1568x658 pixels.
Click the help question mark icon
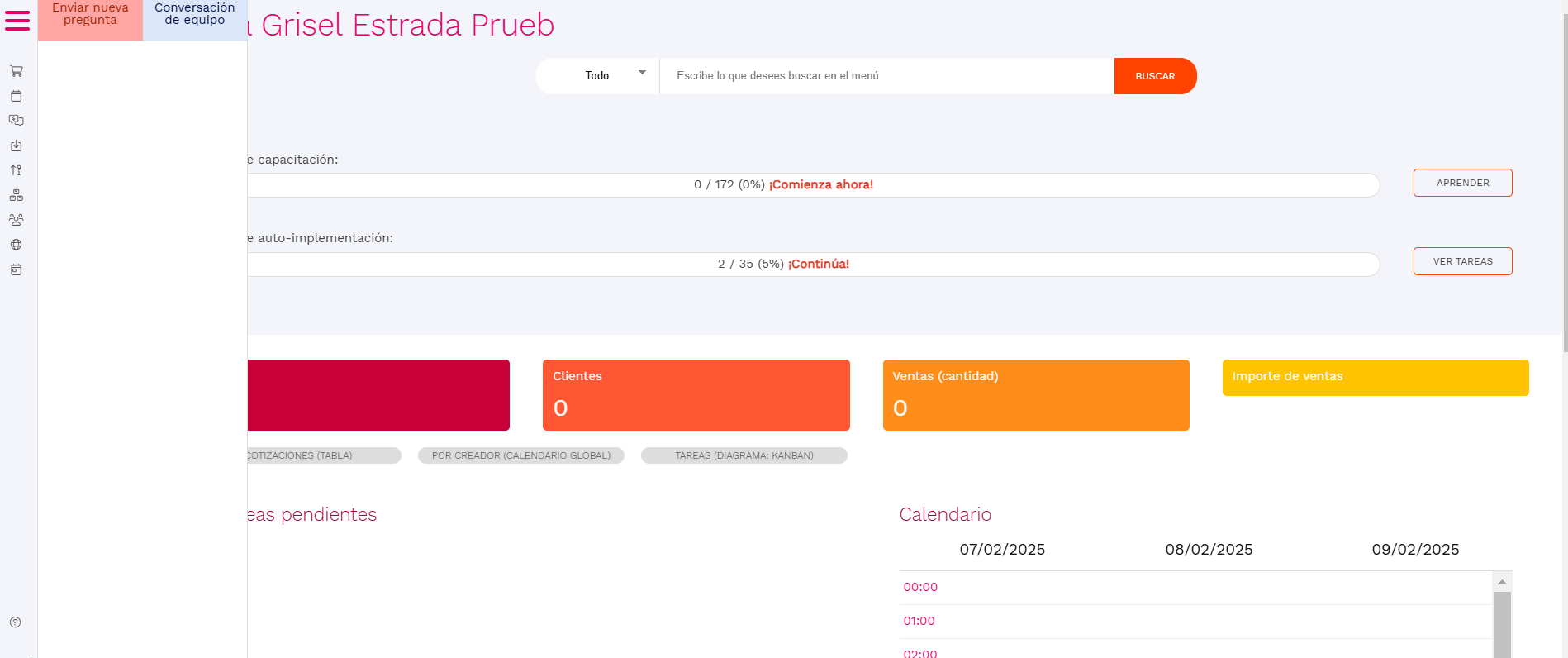15,622
